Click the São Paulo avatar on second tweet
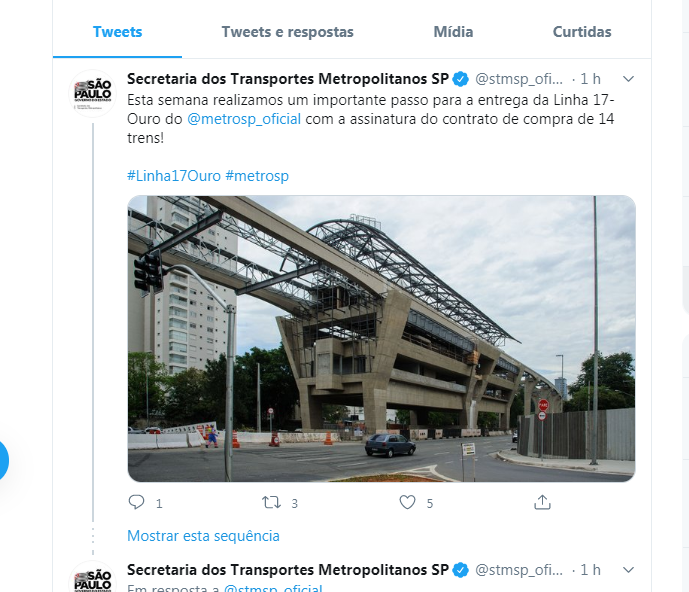The height and width of the screenshot is (592, 689). point(93,576)
